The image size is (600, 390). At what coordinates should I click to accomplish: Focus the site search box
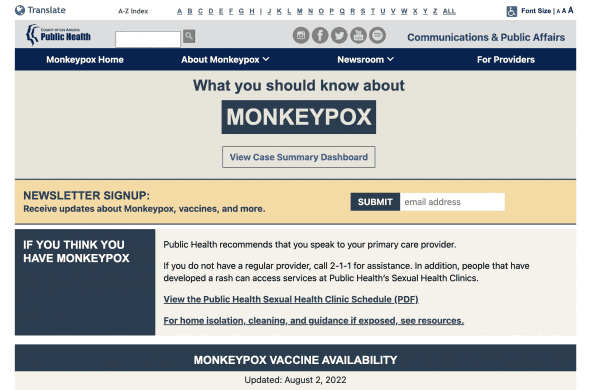click(x=148, y=39)
